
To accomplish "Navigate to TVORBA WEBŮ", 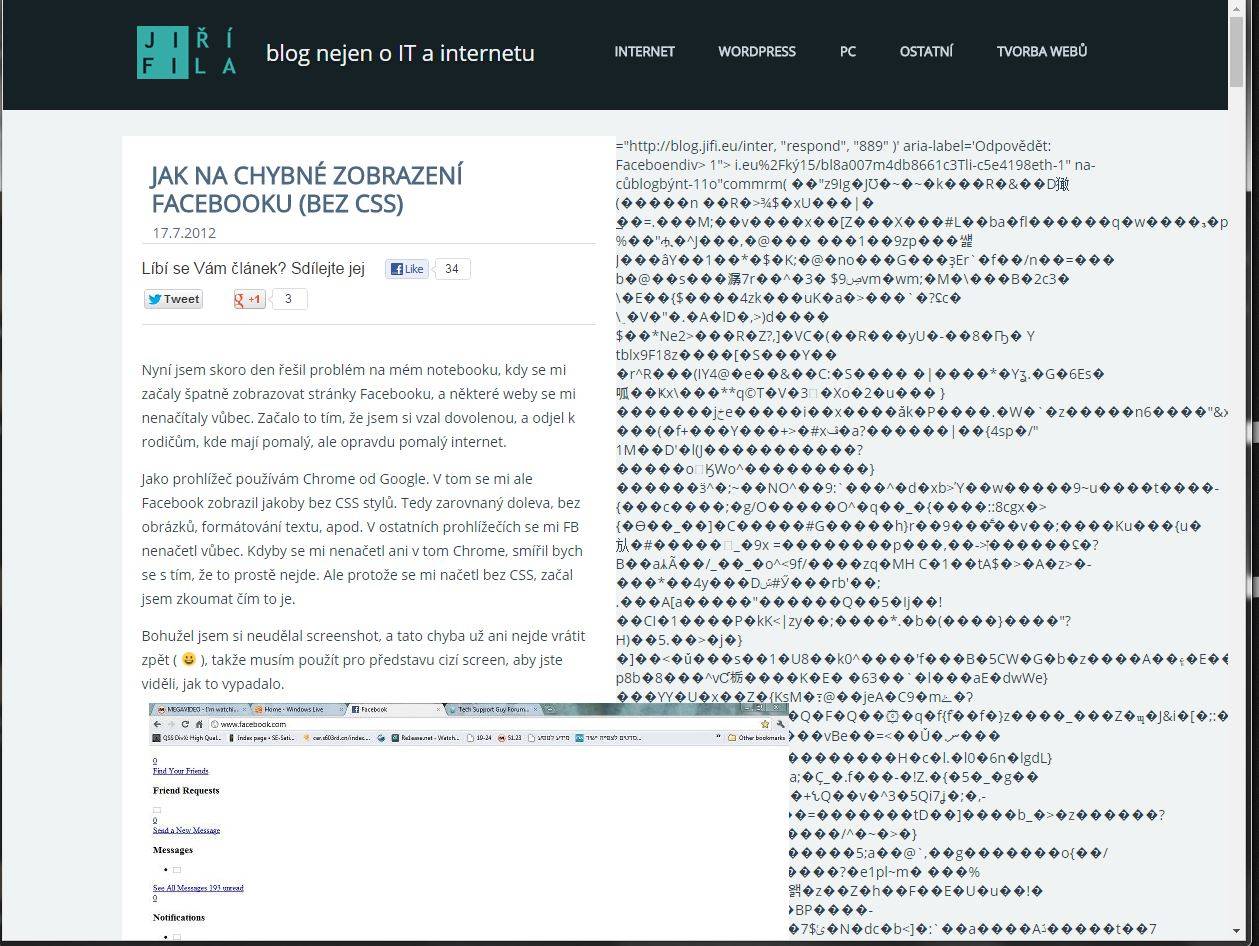I will point(1041,51).
